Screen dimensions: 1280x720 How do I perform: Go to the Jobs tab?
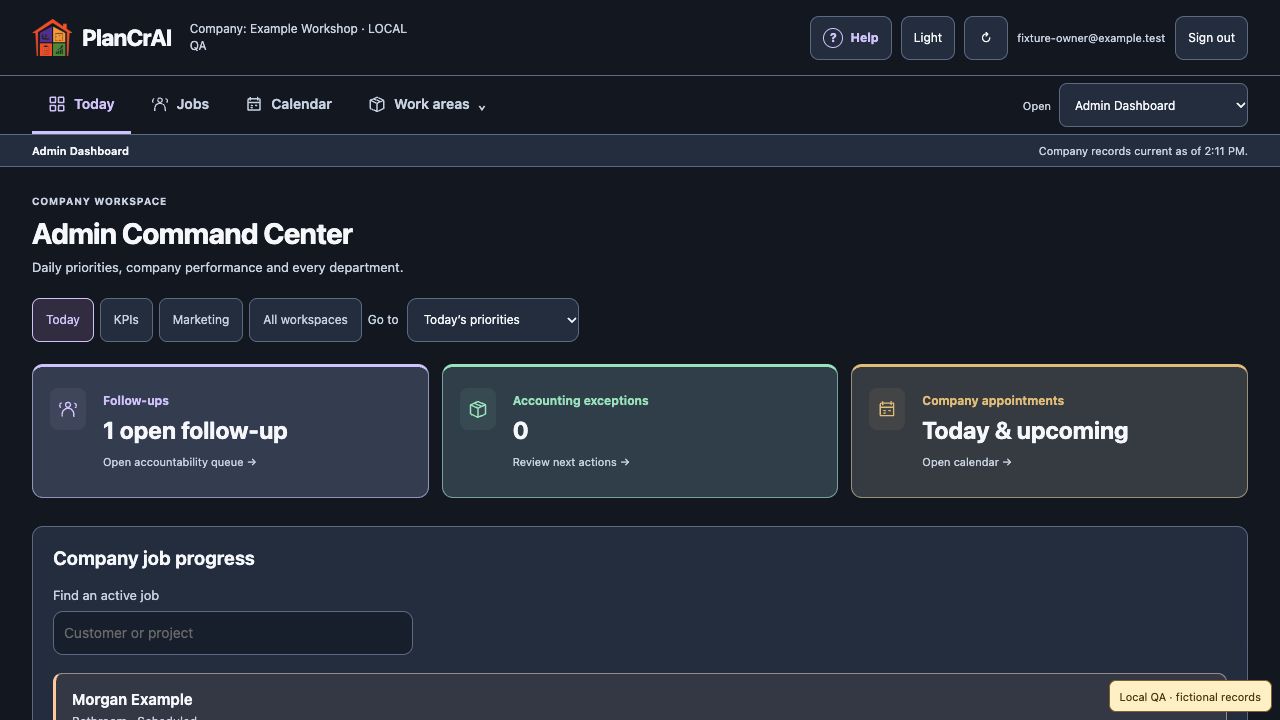180,104
